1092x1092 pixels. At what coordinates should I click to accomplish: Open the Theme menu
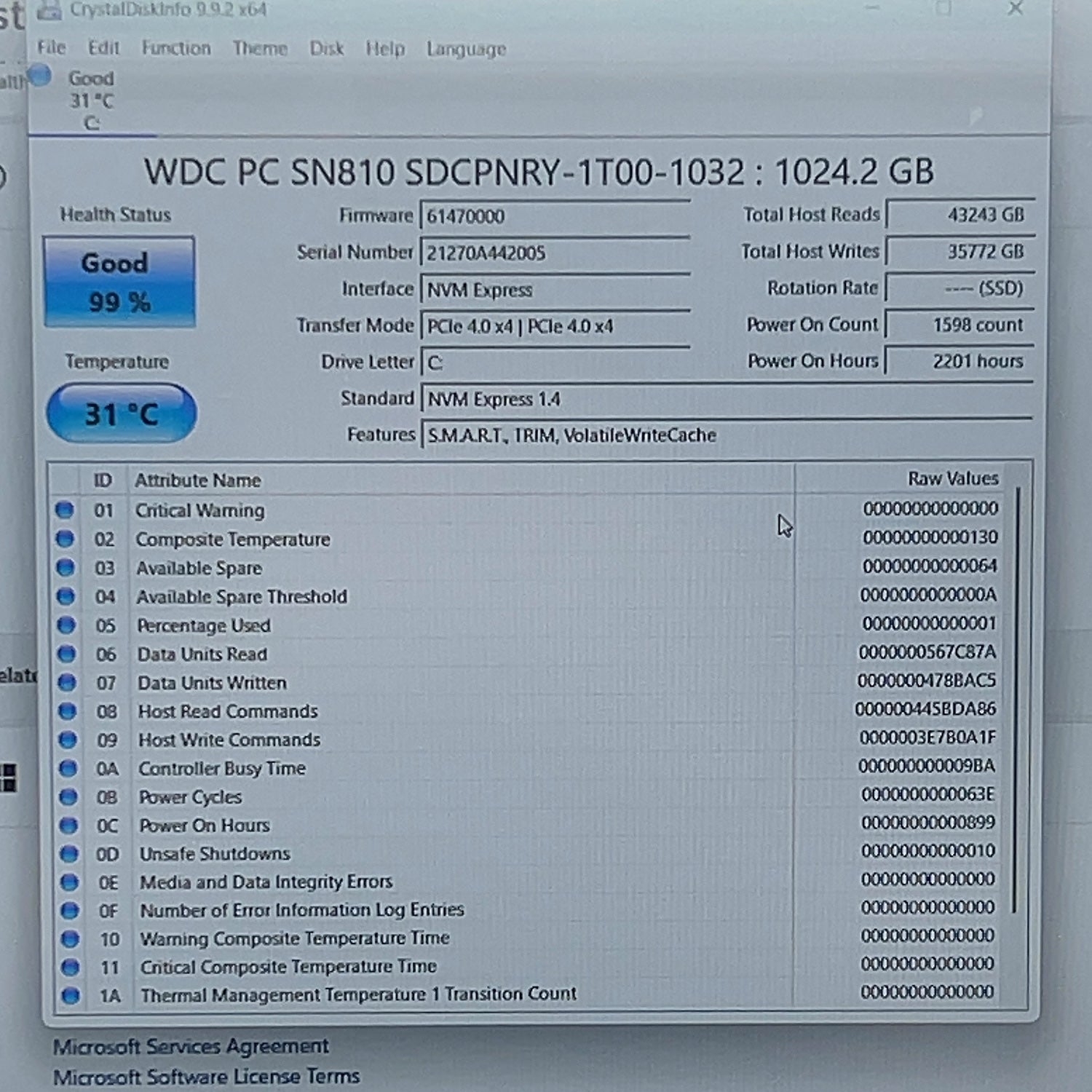[260, 49]
